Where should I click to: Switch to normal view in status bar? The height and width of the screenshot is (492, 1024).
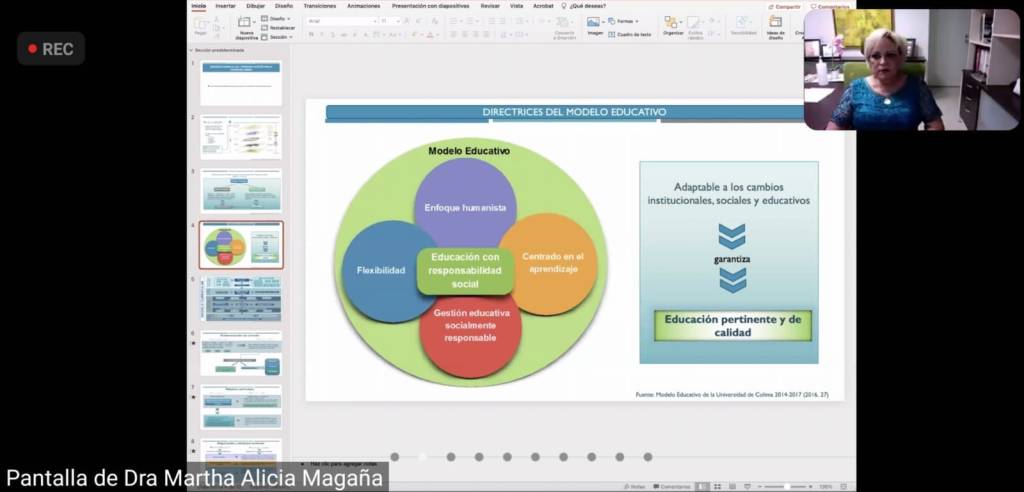point(703,487)
